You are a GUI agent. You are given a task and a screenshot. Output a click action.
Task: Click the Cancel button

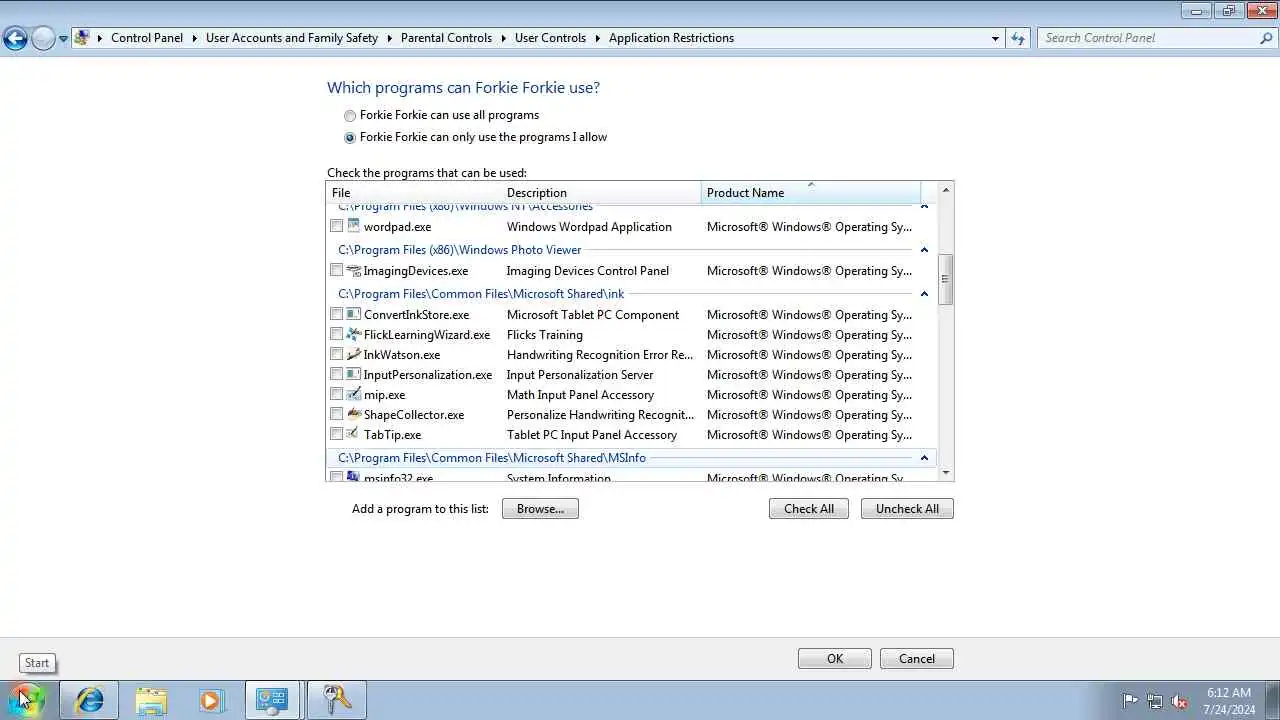pos(917,659)
